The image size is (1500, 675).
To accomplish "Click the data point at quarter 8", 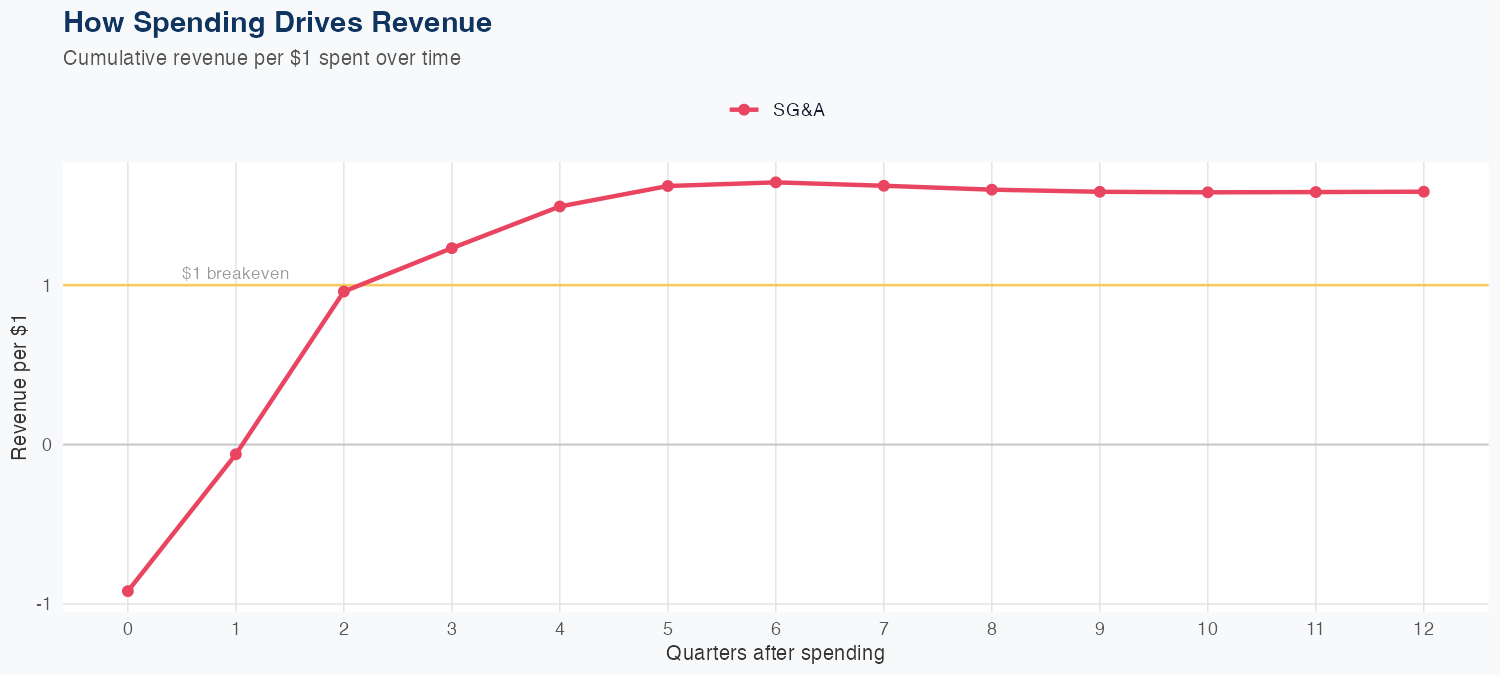I will tap(992, 190).
